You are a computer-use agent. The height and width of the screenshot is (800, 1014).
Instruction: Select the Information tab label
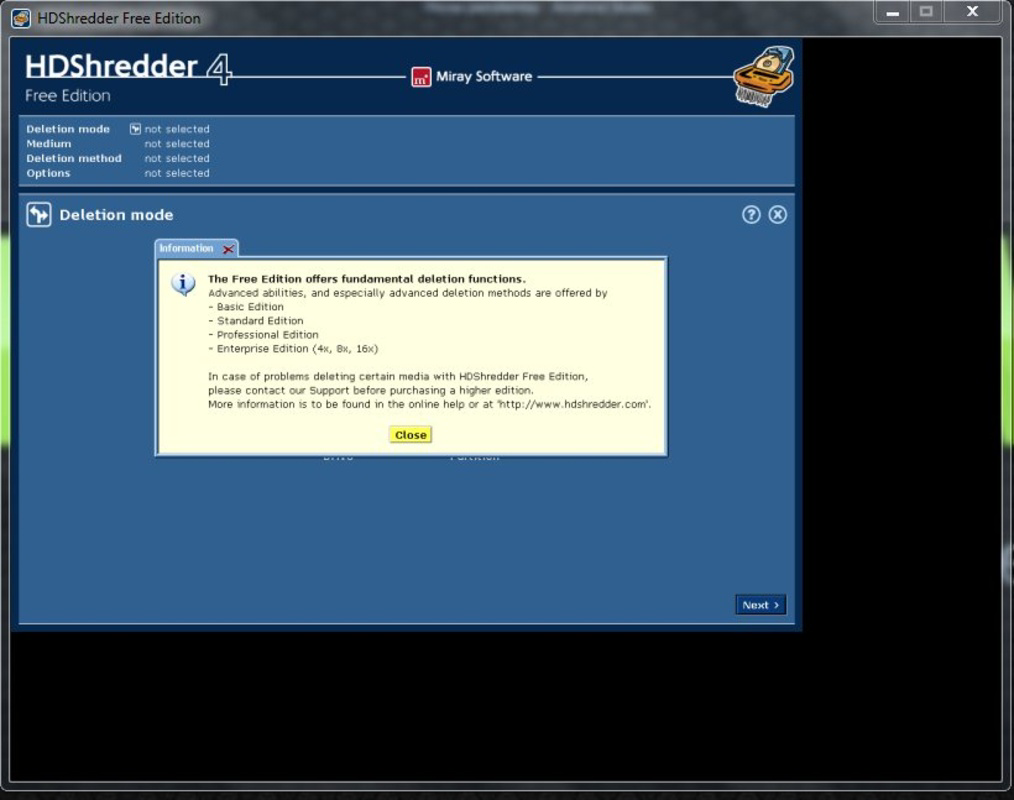click(x=186, y=248)
